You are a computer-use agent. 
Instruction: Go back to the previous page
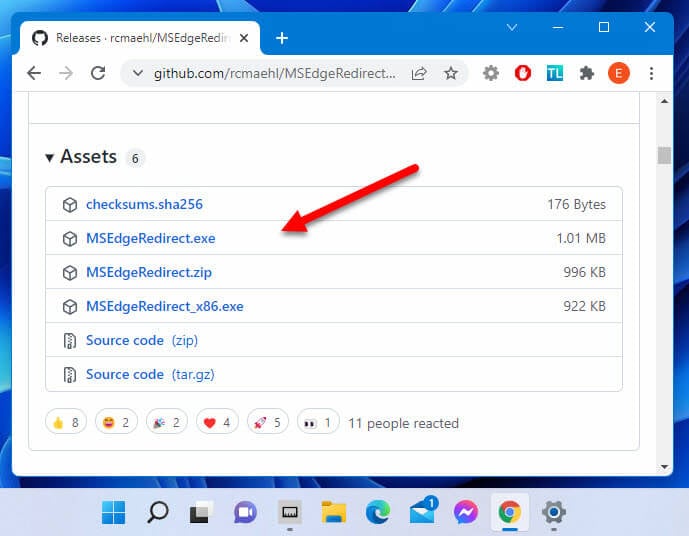tap(34, 73)
